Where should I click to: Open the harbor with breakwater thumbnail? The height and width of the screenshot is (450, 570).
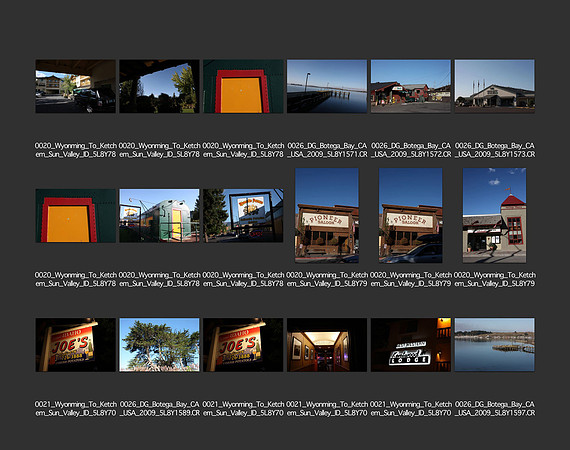tap(494, 345)
